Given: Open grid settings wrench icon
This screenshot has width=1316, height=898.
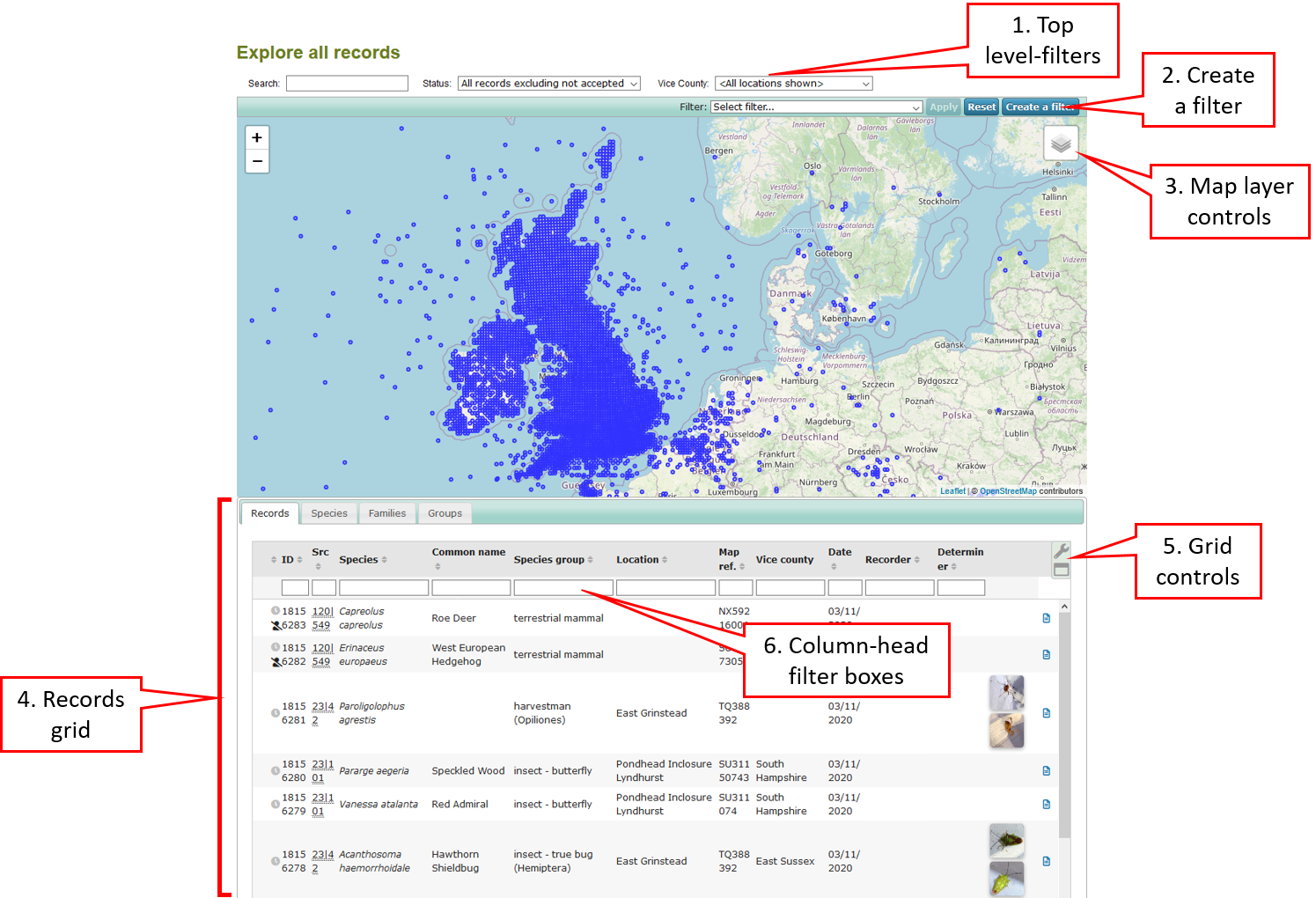Looking at the screenshot, I should 1062,551.
